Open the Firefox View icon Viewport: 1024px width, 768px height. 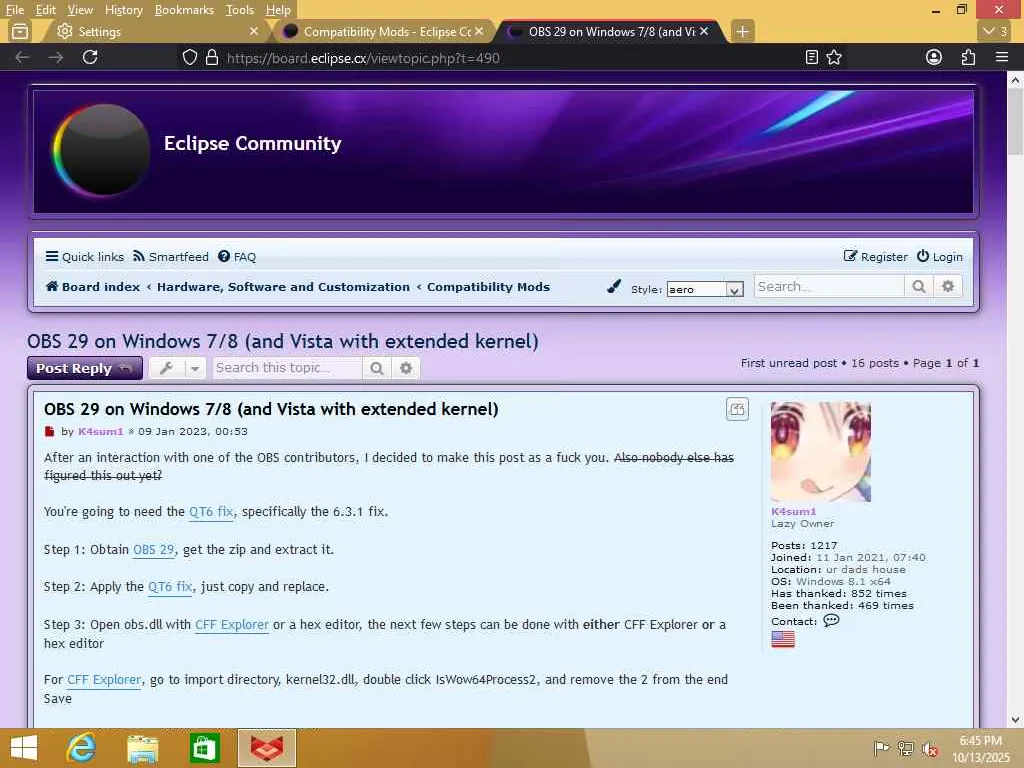(x=20, y=31)
